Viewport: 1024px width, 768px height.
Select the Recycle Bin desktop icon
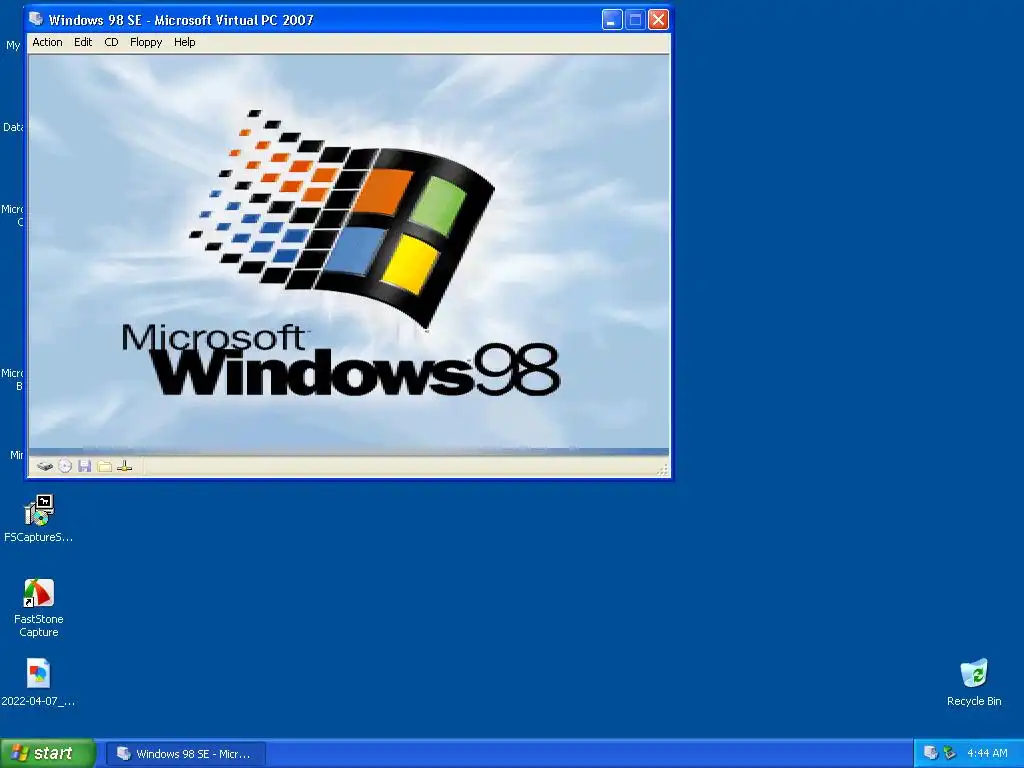pos(974,682)
